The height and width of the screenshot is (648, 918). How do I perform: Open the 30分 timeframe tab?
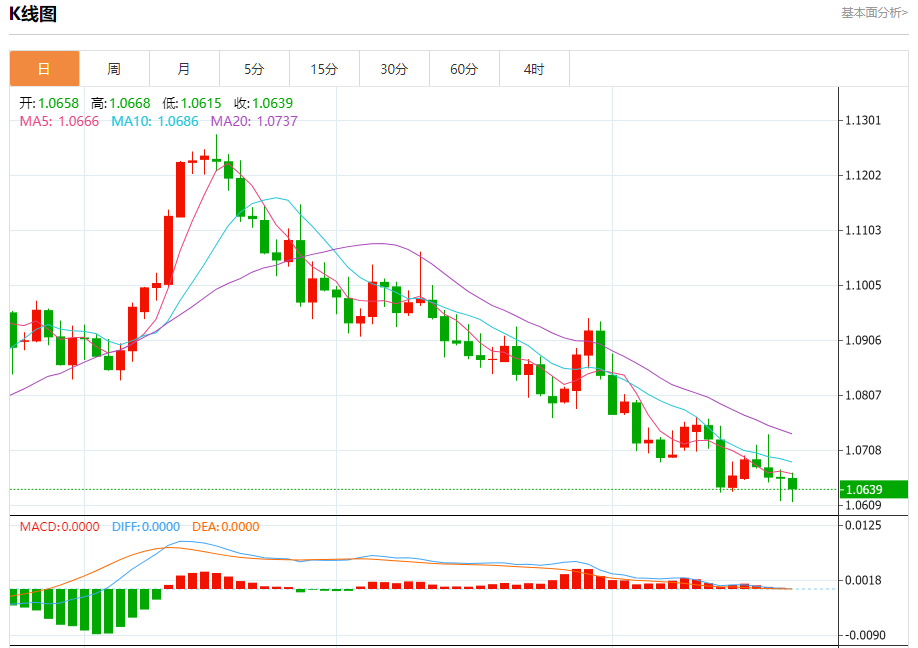(394, 69)
